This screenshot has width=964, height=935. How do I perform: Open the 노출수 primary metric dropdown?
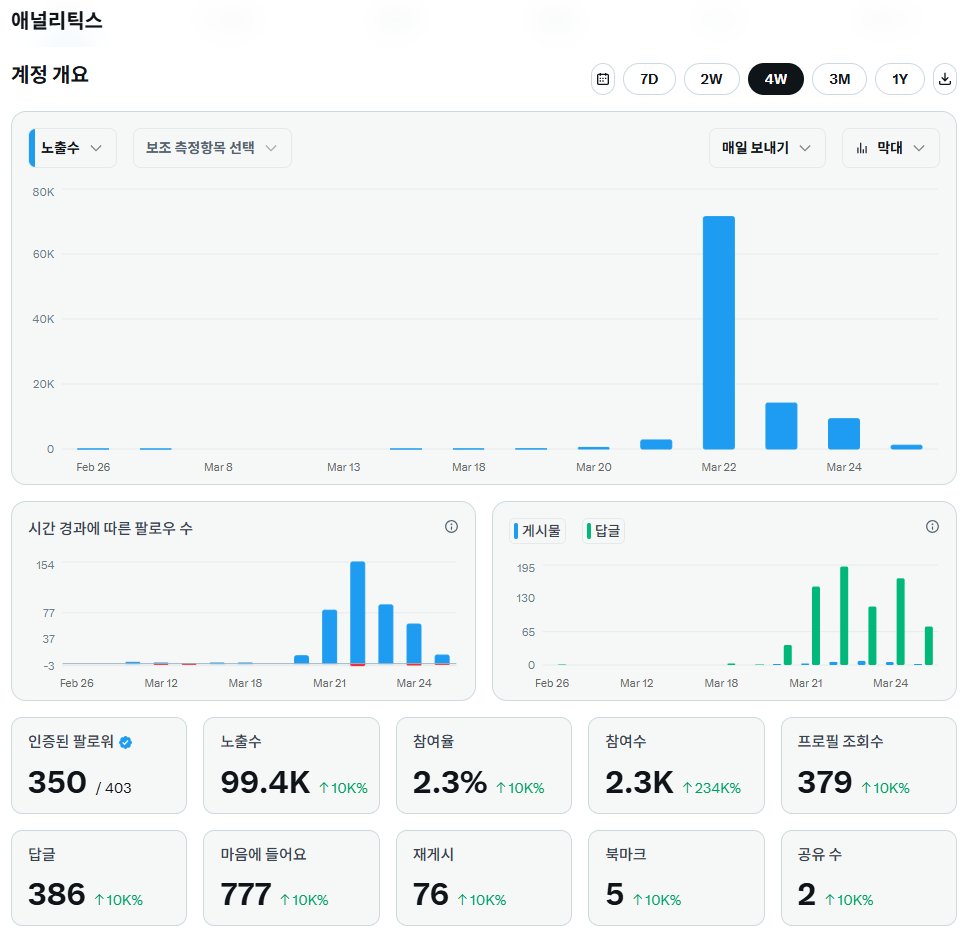(73, 148)
